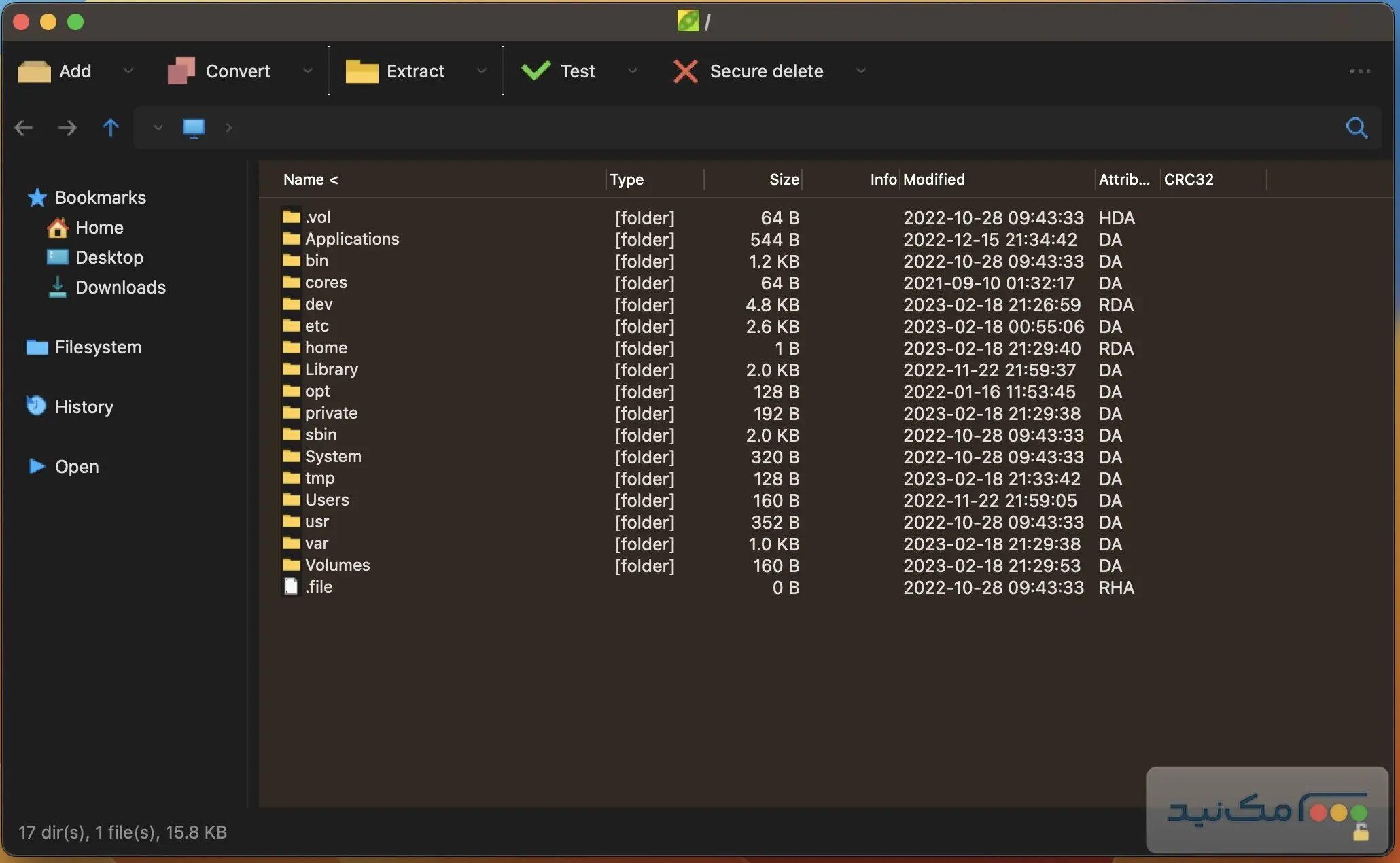Open the Filesystem sidebar item
Image resolution: width=1400 pixels, height=863 pixels.
pos(98,347)
